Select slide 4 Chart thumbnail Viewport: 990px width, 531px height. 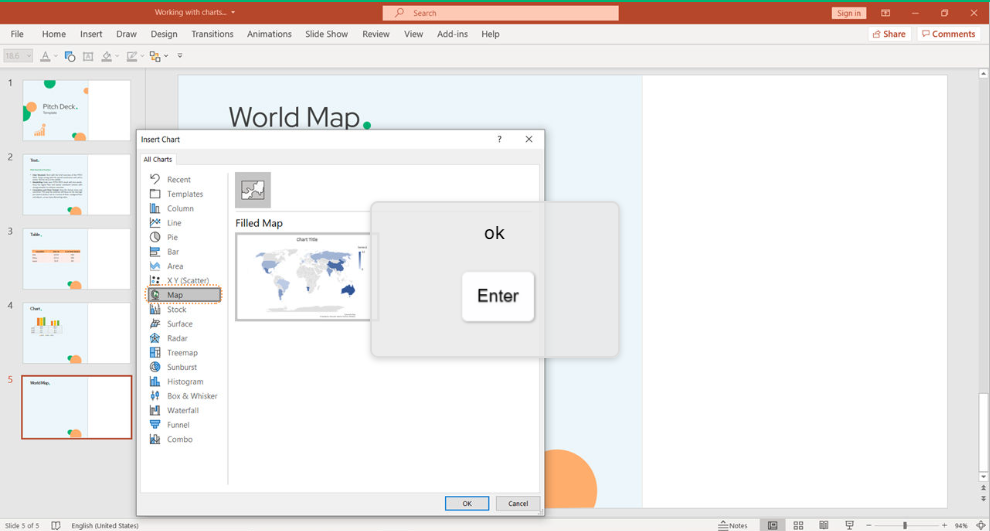[x=76, y=333]
